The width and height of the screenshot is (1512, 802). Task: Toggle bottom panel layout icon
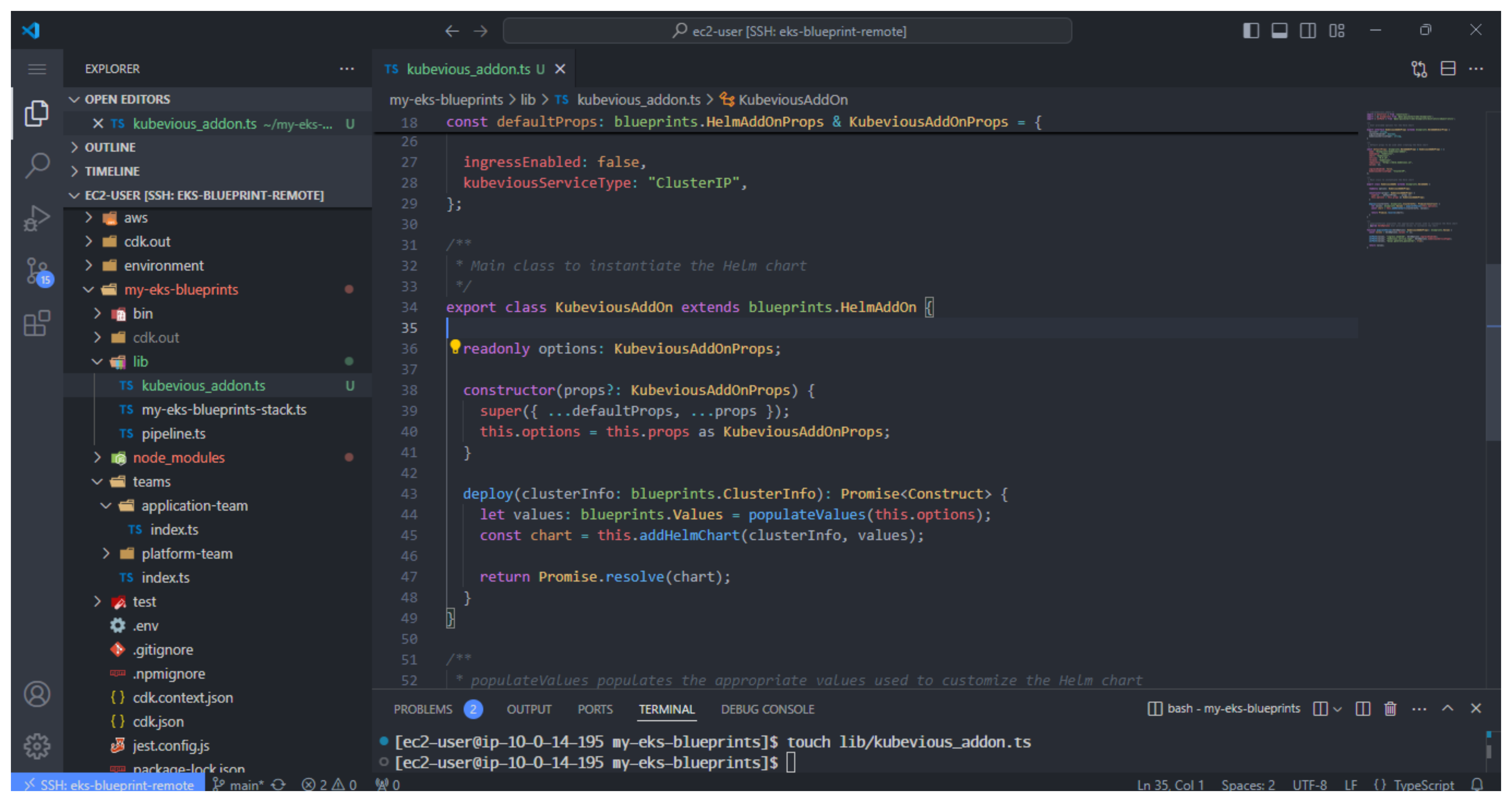click(x=1280, y=31)
